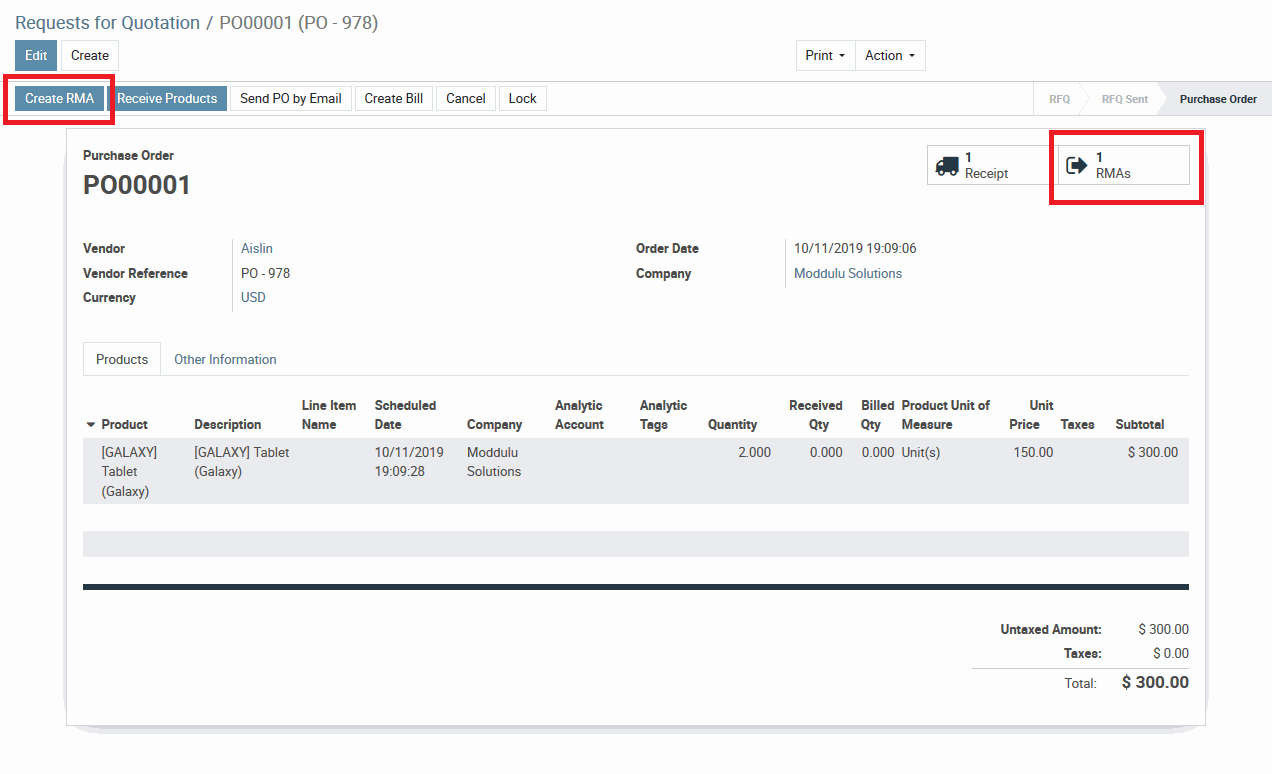This screenshot has height=774, width=1272.
Task: Open the Print dropdown
Action: (825, 56)
